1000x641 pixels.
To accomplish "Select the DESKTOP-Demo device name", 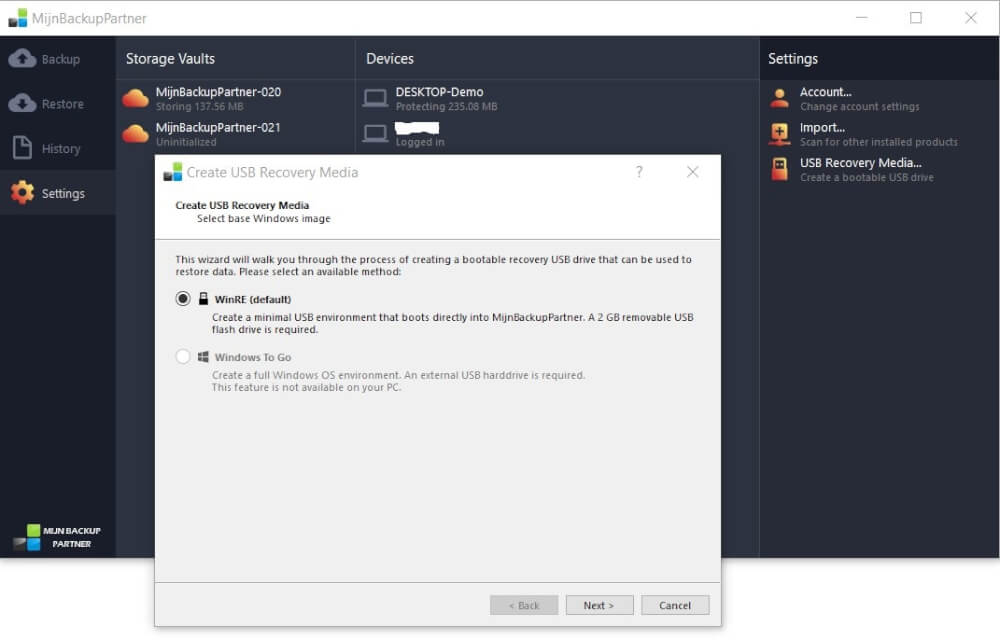I will 439,92.
